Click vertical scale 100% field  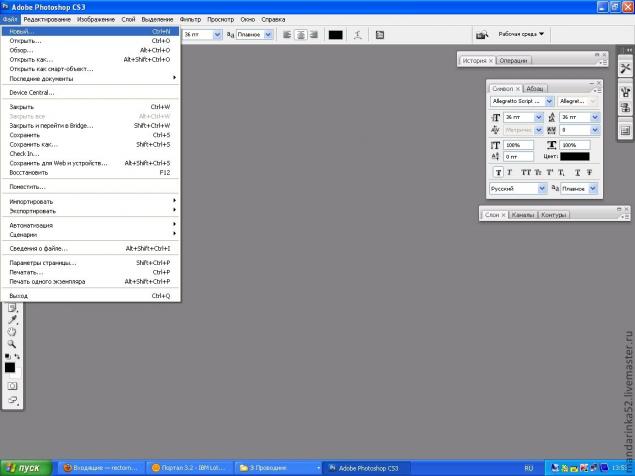[518, 145]
